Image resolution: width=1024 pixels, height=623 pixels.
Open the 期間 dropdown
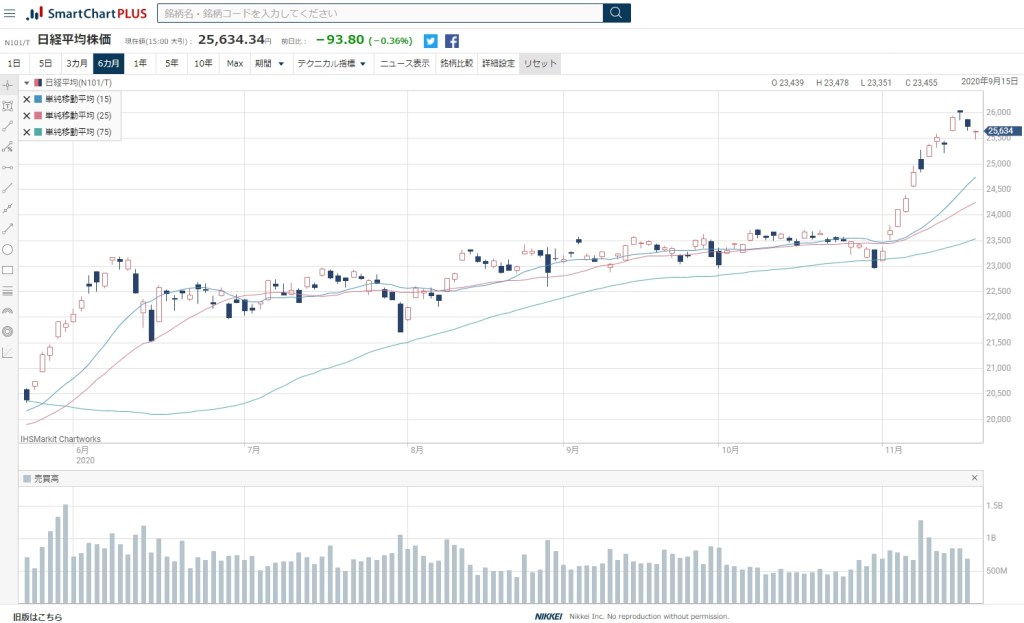[269, 64]
